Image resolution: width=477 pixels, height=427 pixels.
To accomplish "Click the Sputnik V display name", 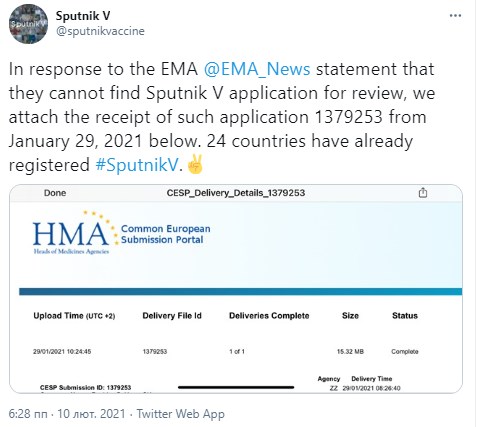I will point(83,16).
